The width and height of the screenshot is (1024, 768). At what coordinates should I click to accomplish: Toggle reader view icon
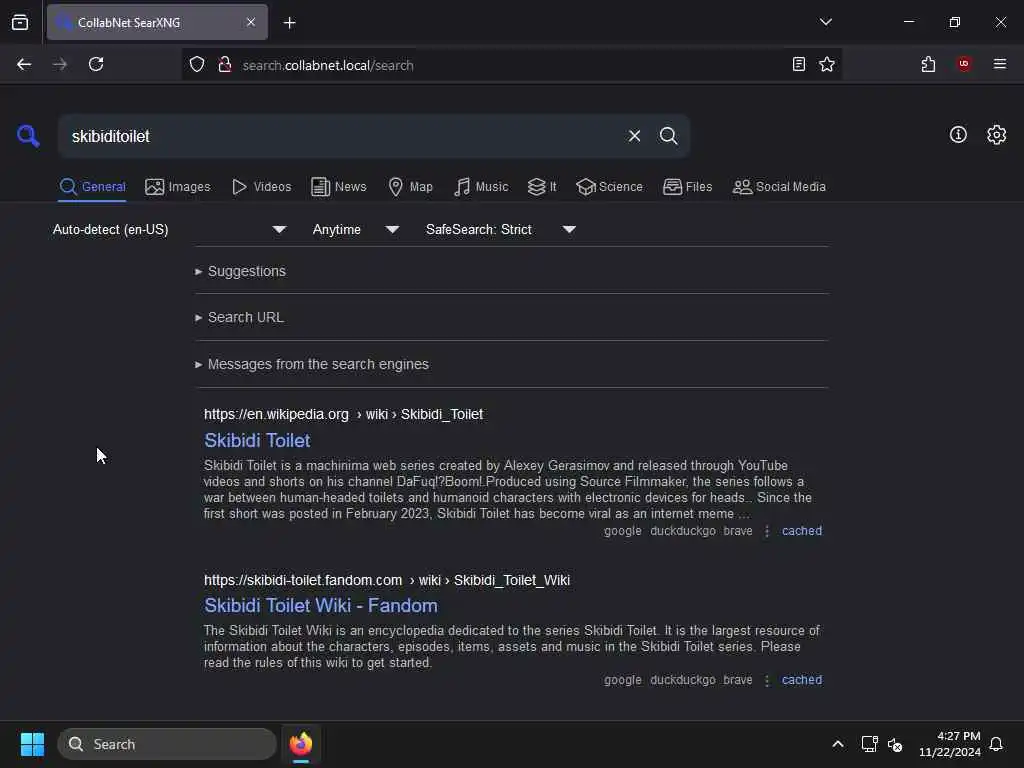[798, 64]
